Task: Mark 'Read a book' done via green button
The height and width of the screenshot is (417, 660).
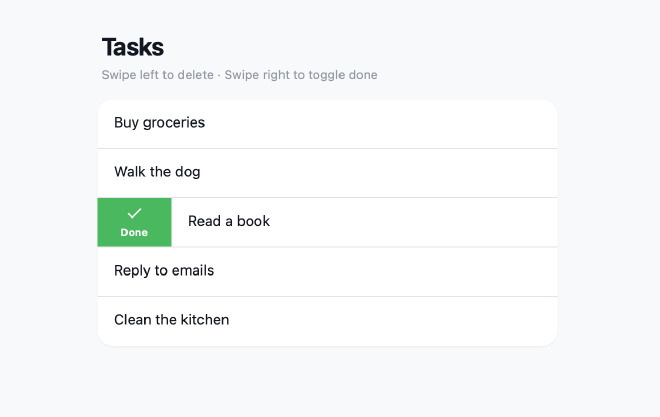Action: coord(134,222)
